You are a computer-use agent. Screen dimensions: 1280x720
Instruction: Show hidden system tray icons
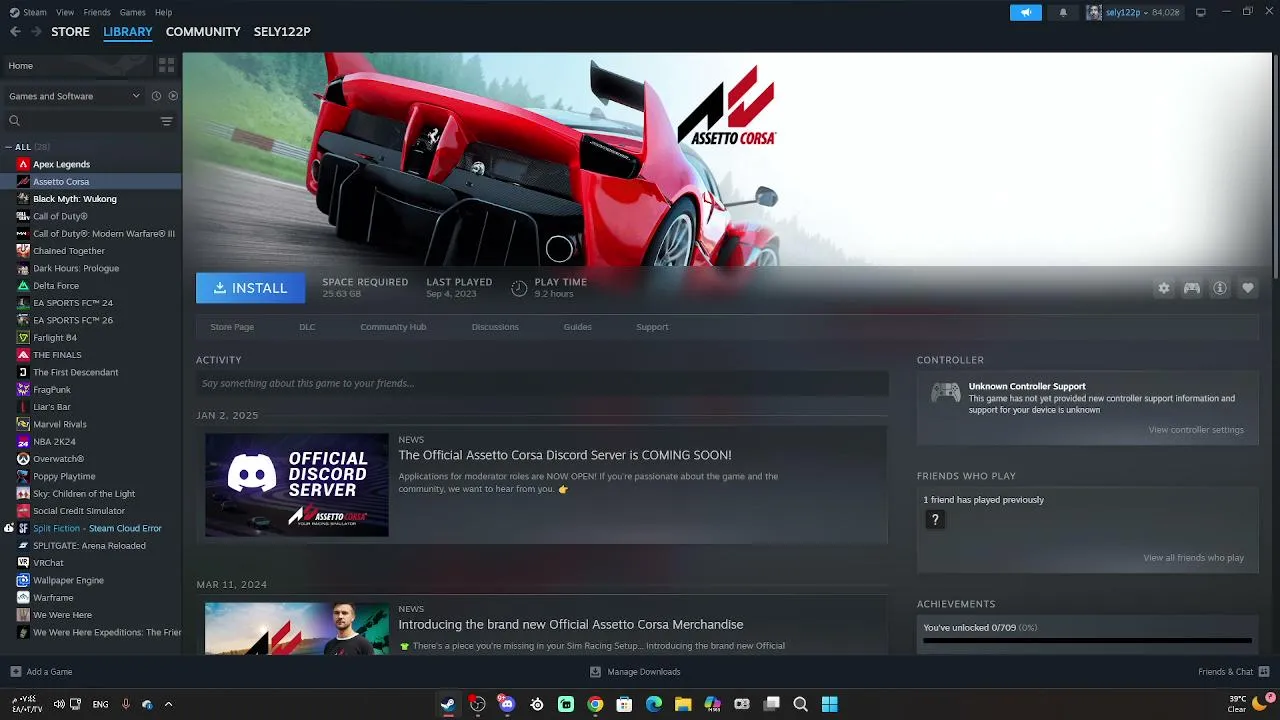pos(168,704)
